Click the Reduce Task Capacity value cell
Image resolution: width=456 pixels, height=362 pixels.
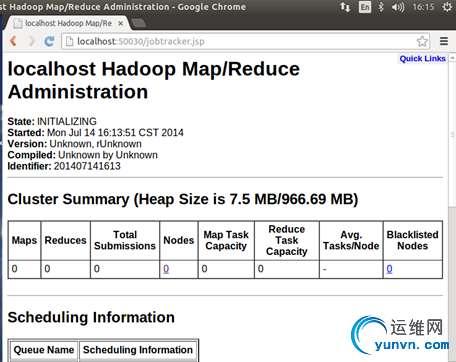pos(287,269)
